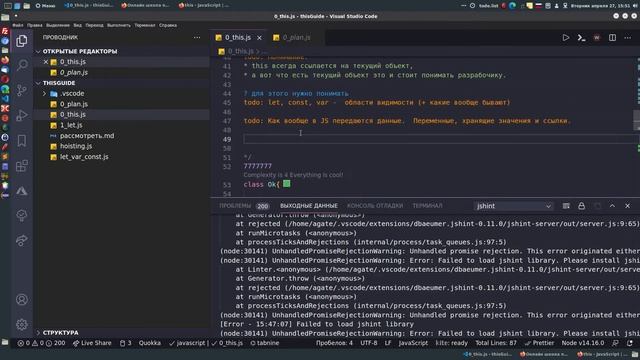Click the feedback icon in status bar
Viewport: 640px width, 360px height.
tap(616, 343)
